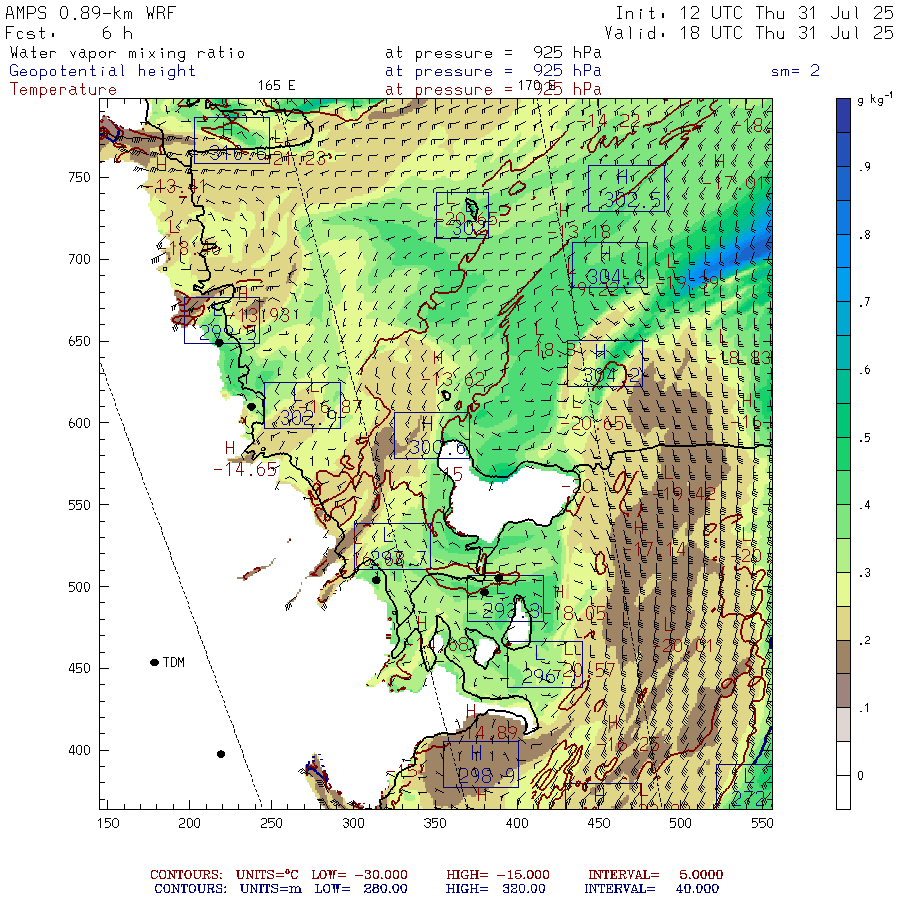
Task: Click the dark navy top segment of colorbar
Action: point(843,115)
